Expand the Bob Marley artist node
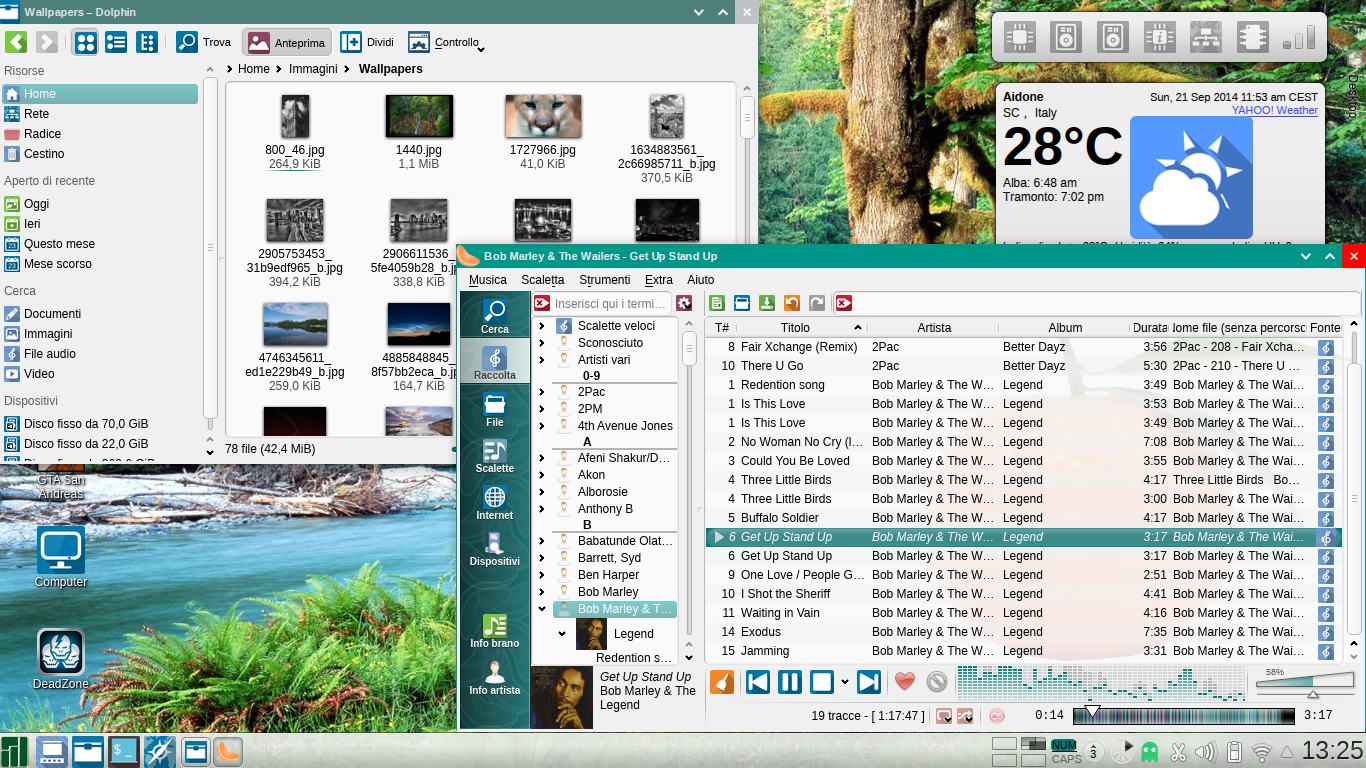1366x768 pixels. (542, 592)
